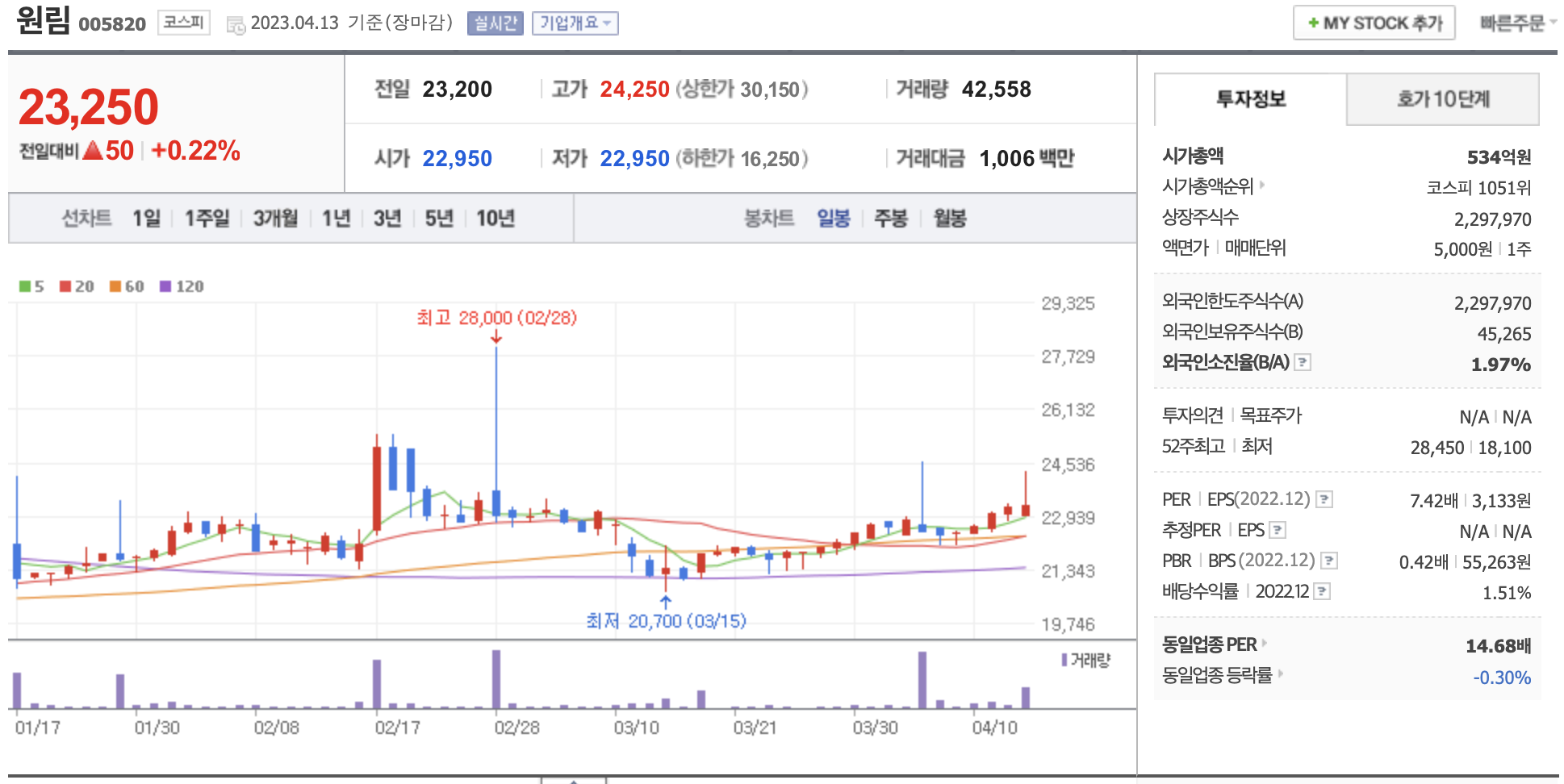The image size is (1564, 784).
Task: Open help icon next to 추정PER EPS
Action: (x=1278, y=530)
